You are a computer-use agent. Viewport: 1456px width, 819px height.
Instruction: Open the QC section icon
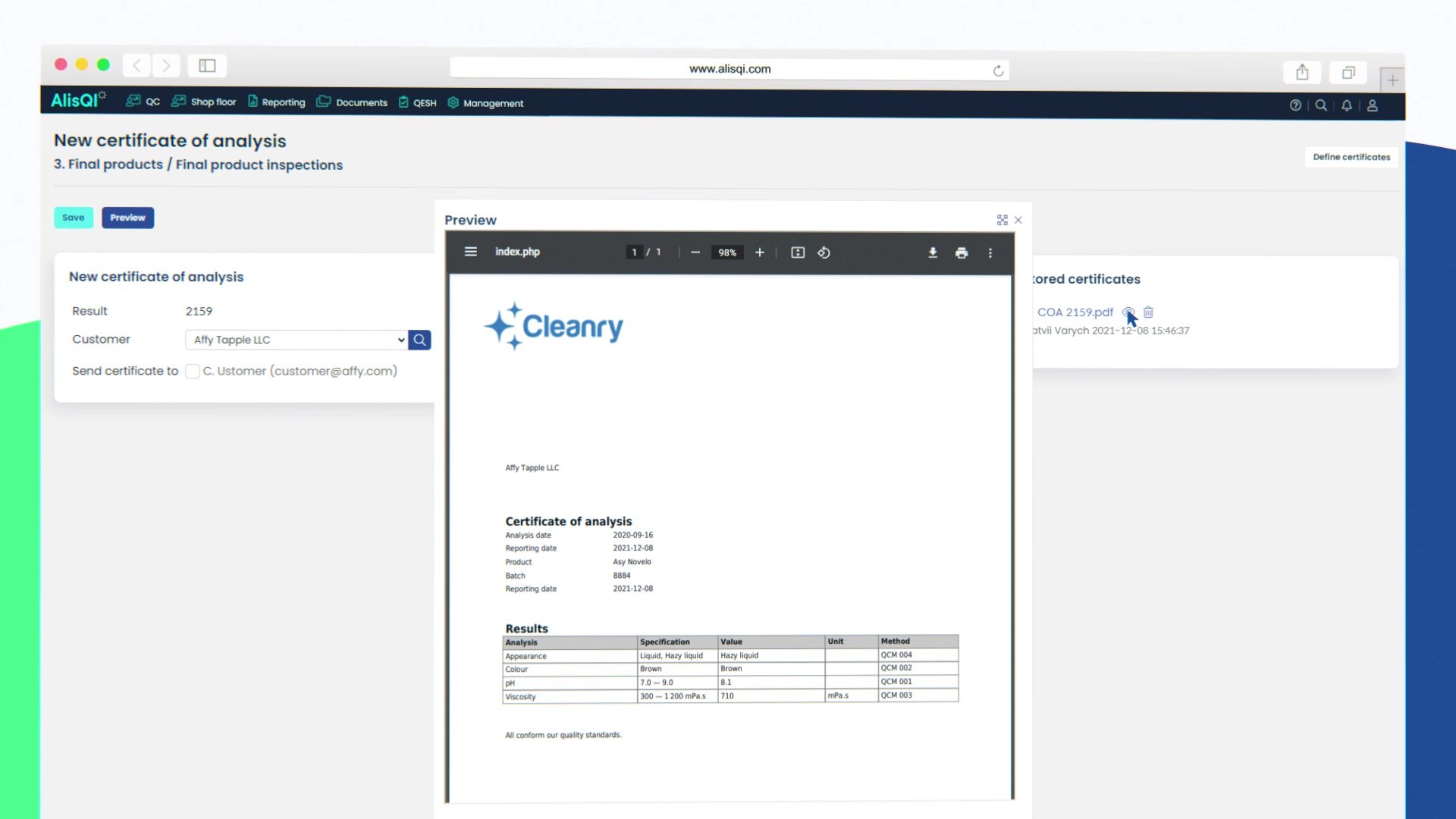tap(132, 101)
